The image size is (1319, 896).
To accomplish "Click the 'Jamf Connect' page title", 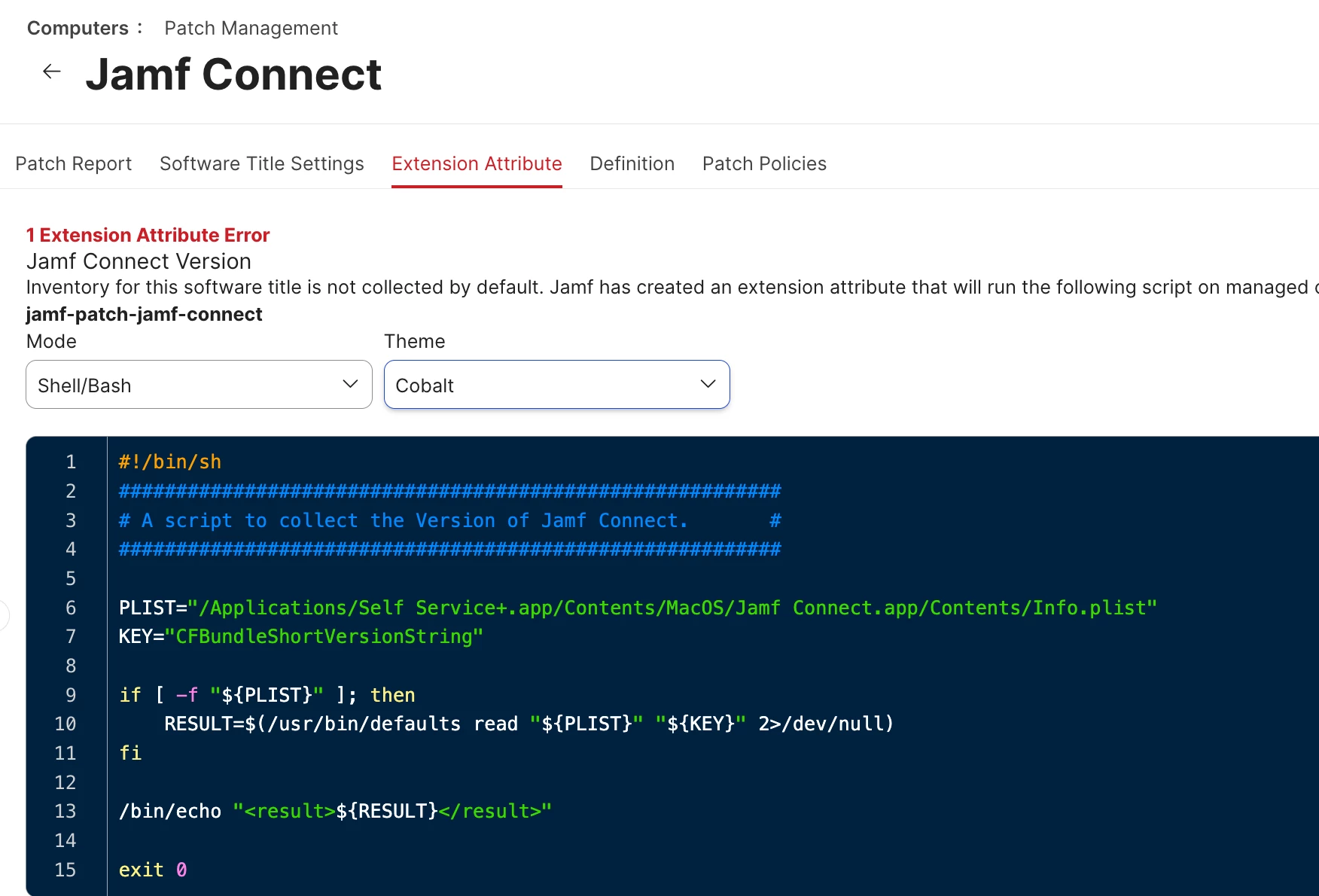I will click(233, 75).
